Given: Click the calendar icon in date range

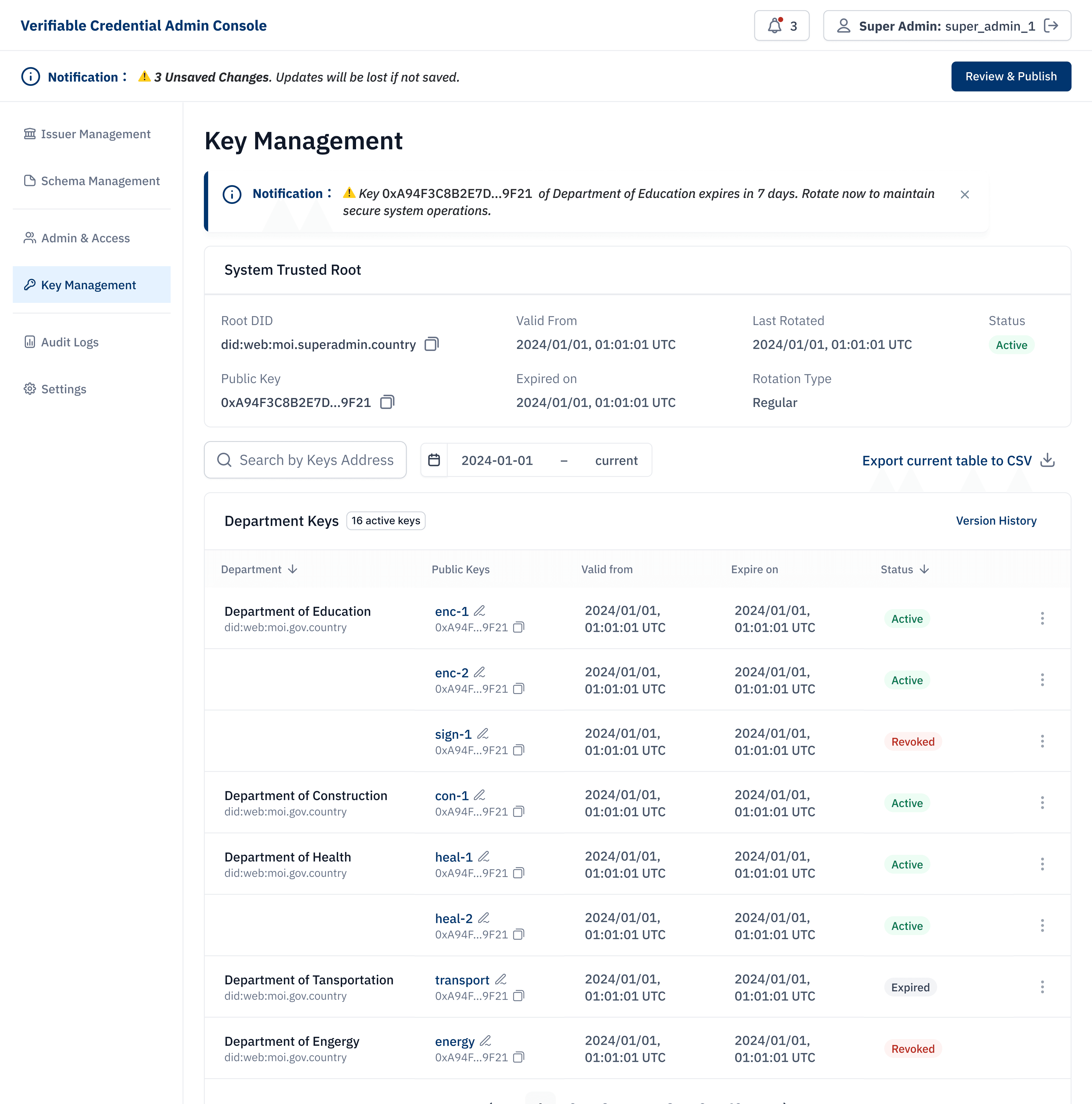Looking at the screenshot, I should click(x=434, y=460).
